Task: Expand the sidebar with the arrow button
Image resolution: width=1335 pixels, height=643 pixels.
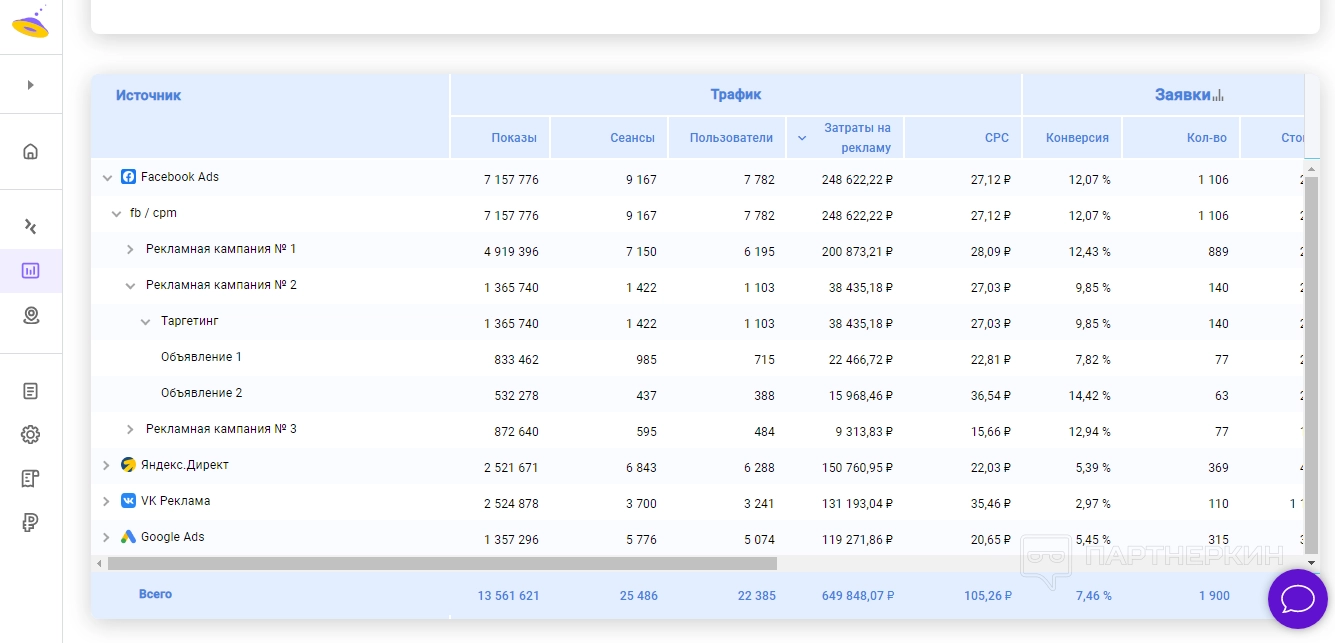Action: pos(30,85)
